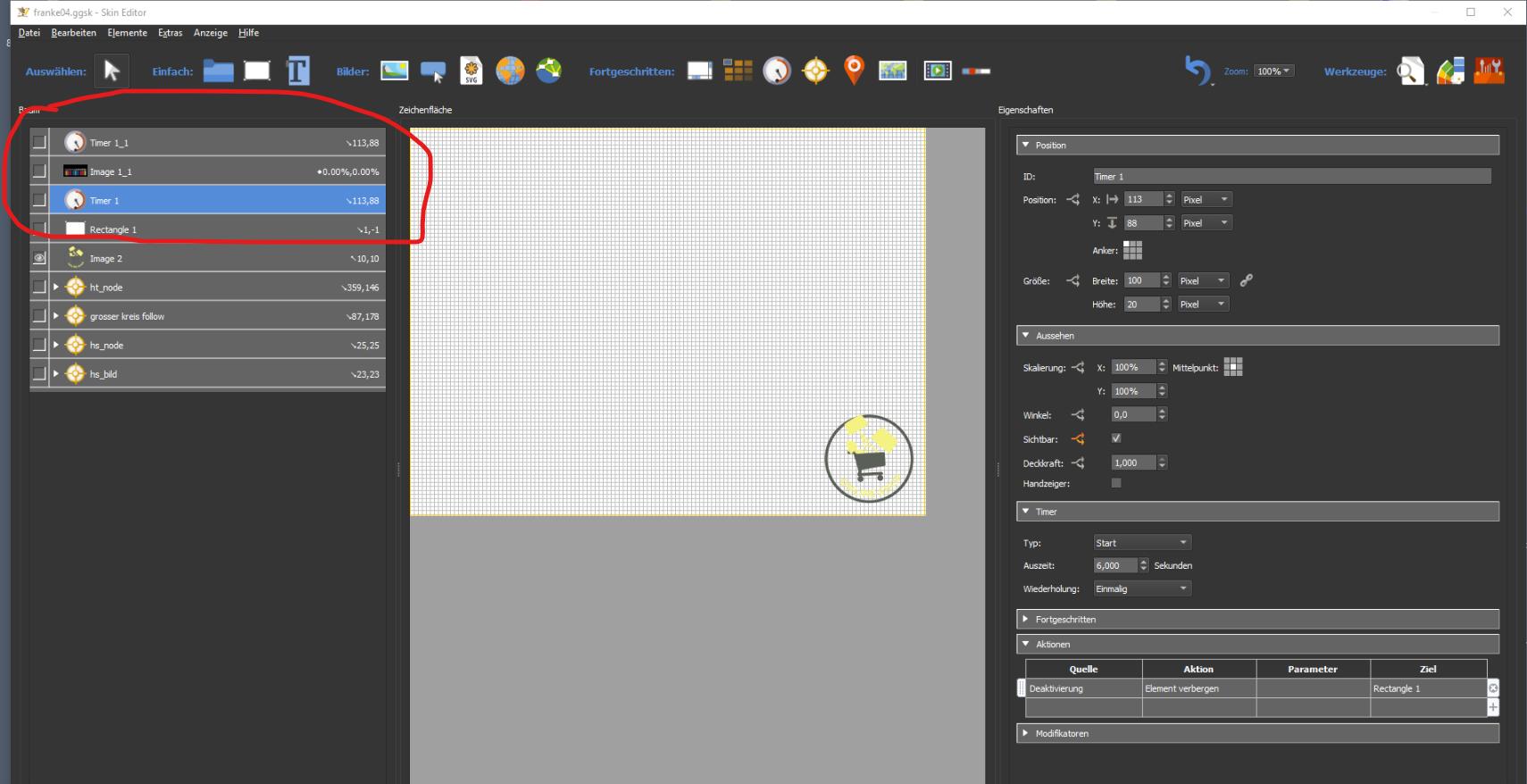
Task: Add a Container folder element
Action: [218, 71]
